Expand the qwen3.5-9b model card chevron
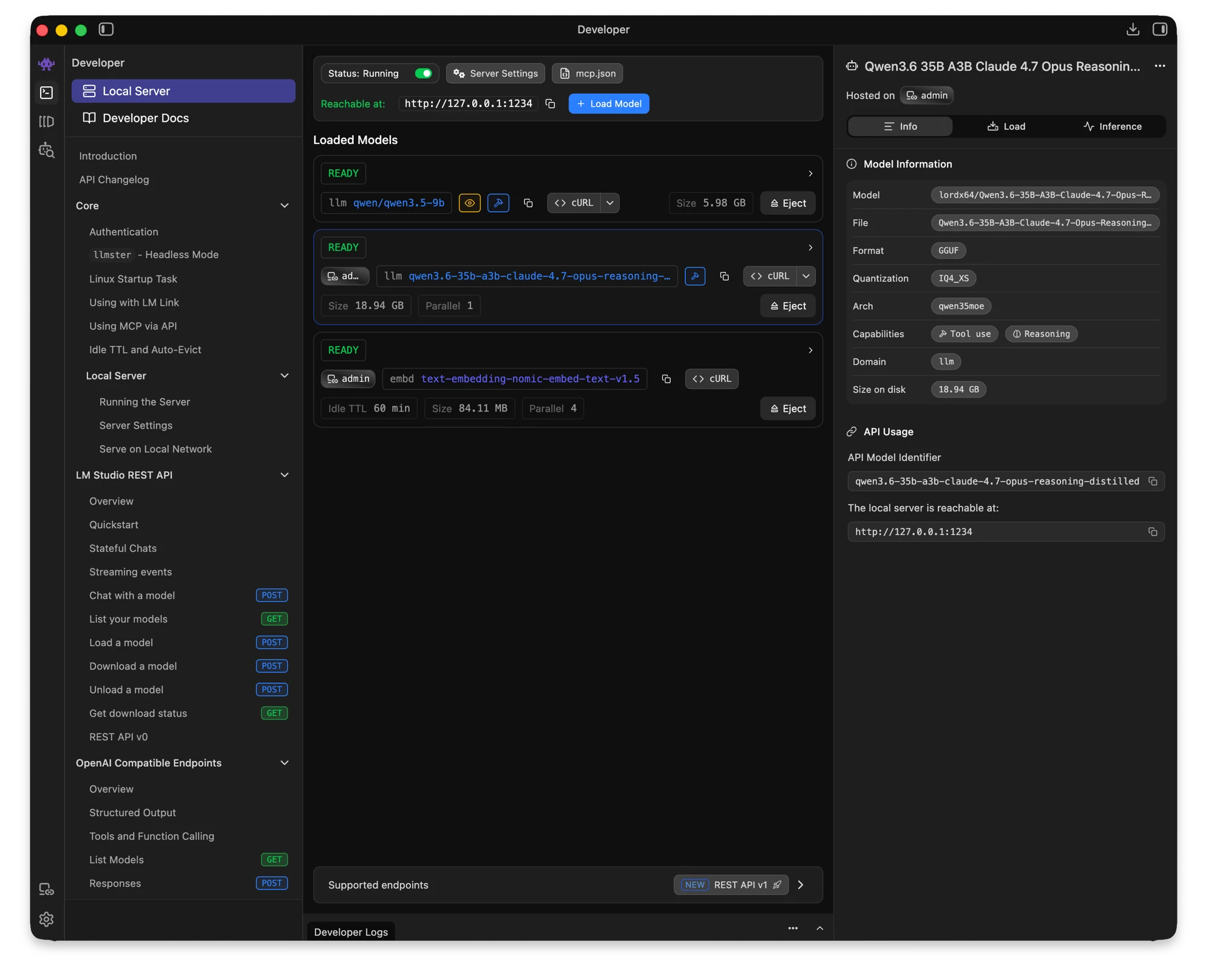The width and height of the screenshot is (1214, 980). (810, 174)
